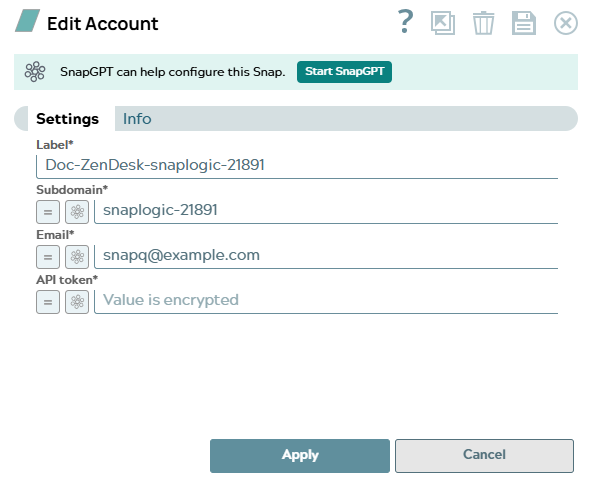The width and height of the screenshot is (592, 490).
Task: Click the 'Edit Account' dialog title
Action: tap(103, 23)
